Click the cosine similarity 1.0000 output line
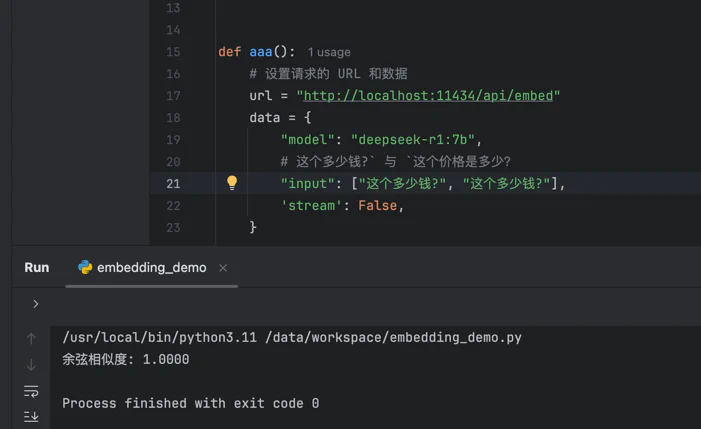Screen dimensions: 701x429 click(x=126, y=360)
